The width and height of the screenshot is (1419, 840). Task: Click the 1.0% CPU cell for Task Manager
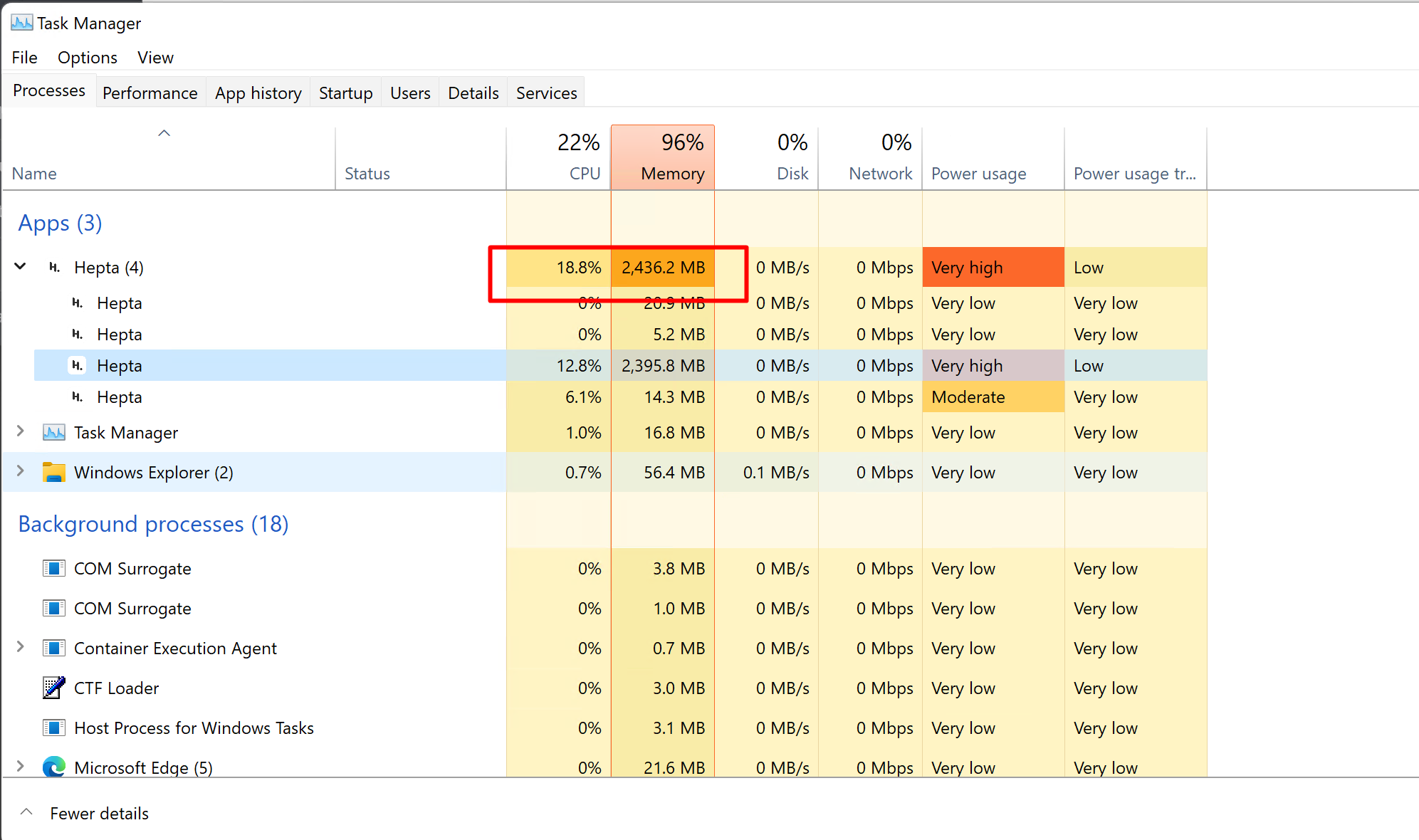pos(559,433)
